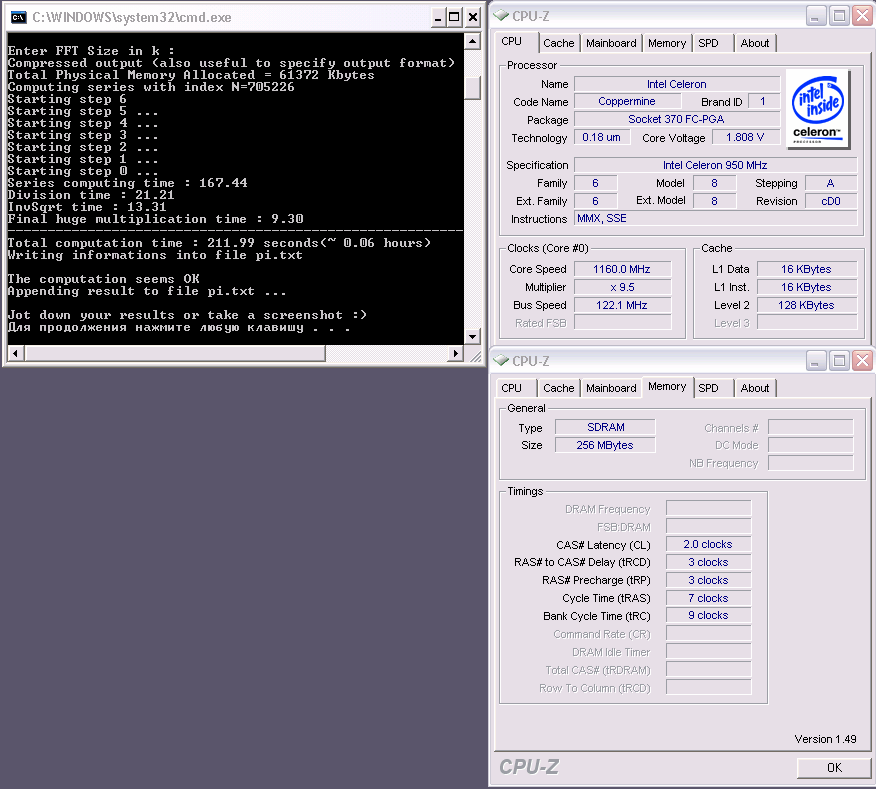Open About tab in top CPU-Z window
The image size is (876, 789).
click(755, 43)
